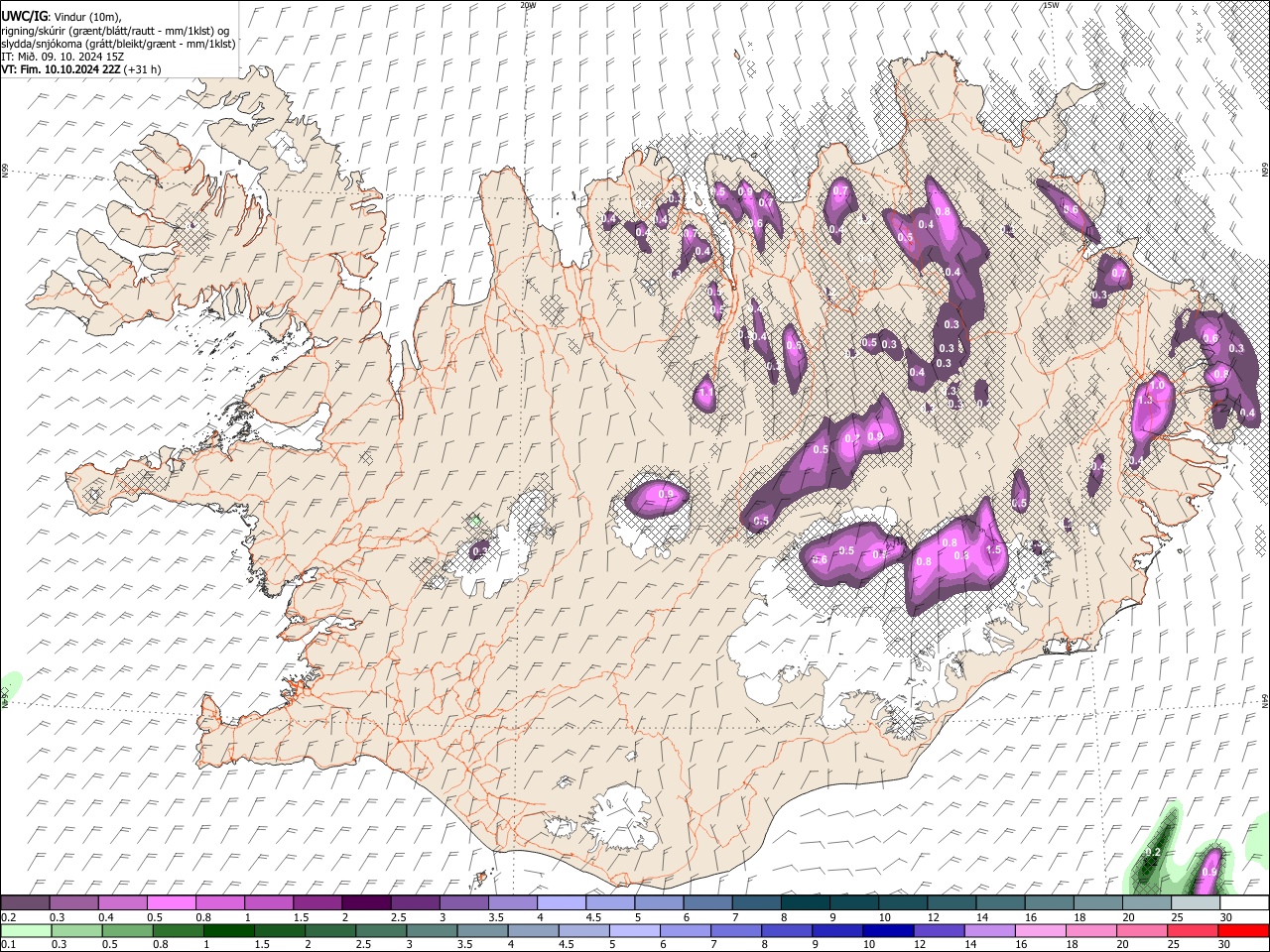Pick the magenta-purple 1.5 swatch in purple row
This screenshot has width=1270, height=952.
click(317, 903)
